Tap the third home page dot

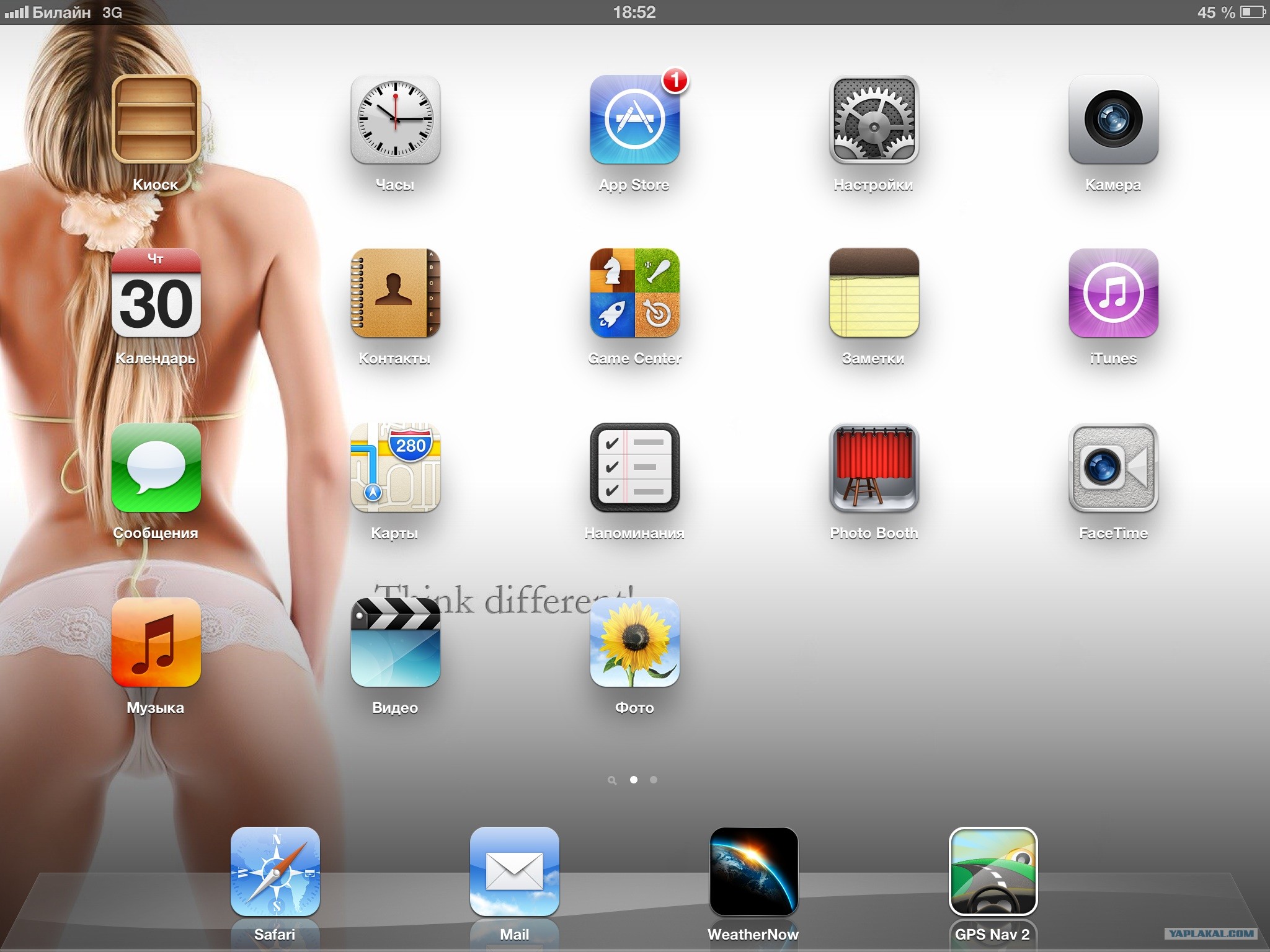pos(654,780)
